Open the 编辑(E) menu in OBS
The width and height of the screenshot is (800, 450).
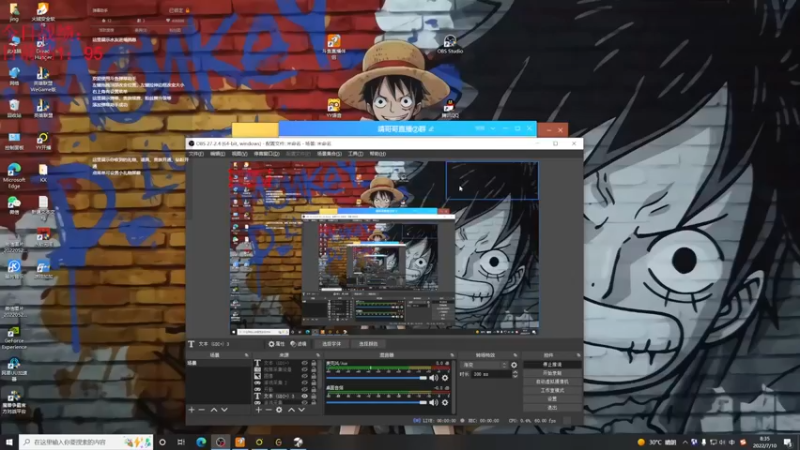(x=218, y=154)
